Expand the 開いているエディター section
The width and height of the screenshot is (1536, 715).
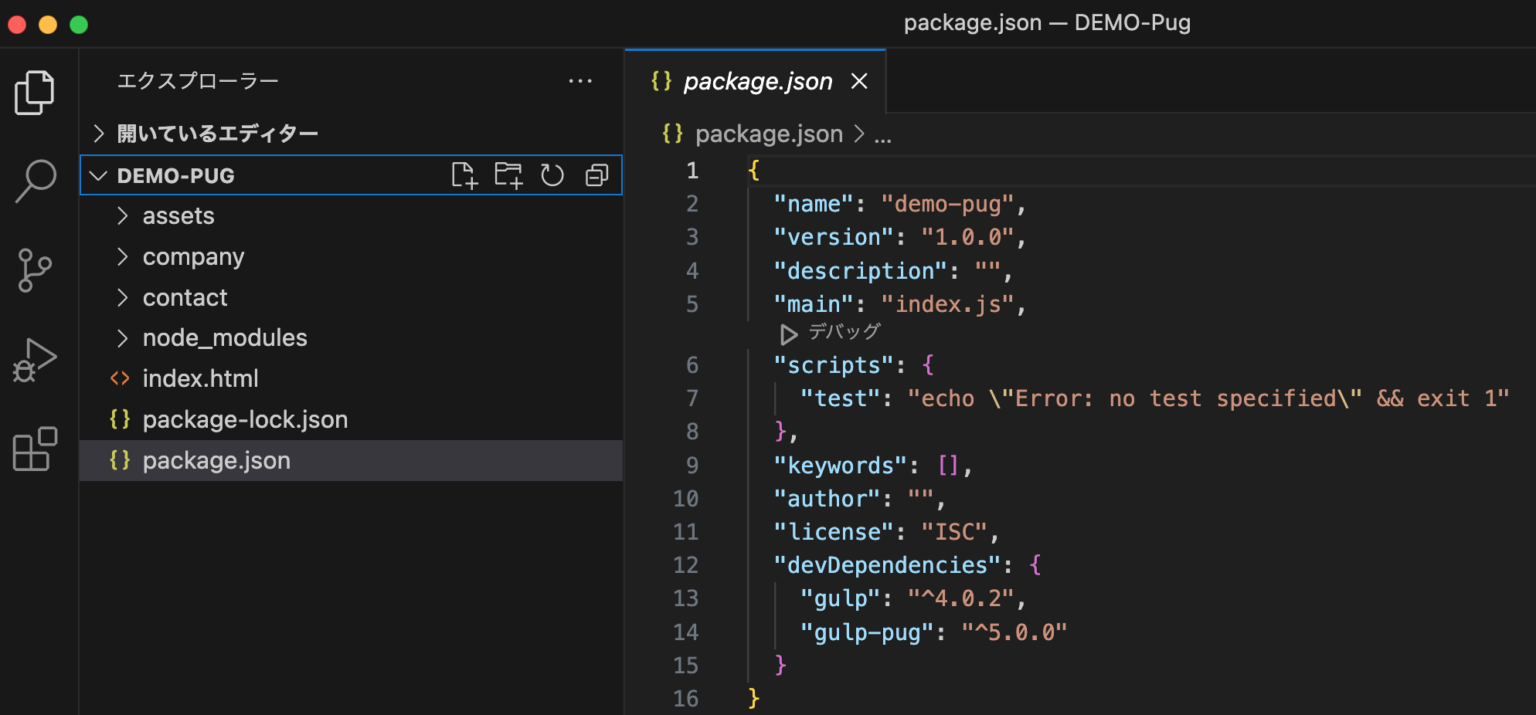pyautogui.click(x=98, y=132)
